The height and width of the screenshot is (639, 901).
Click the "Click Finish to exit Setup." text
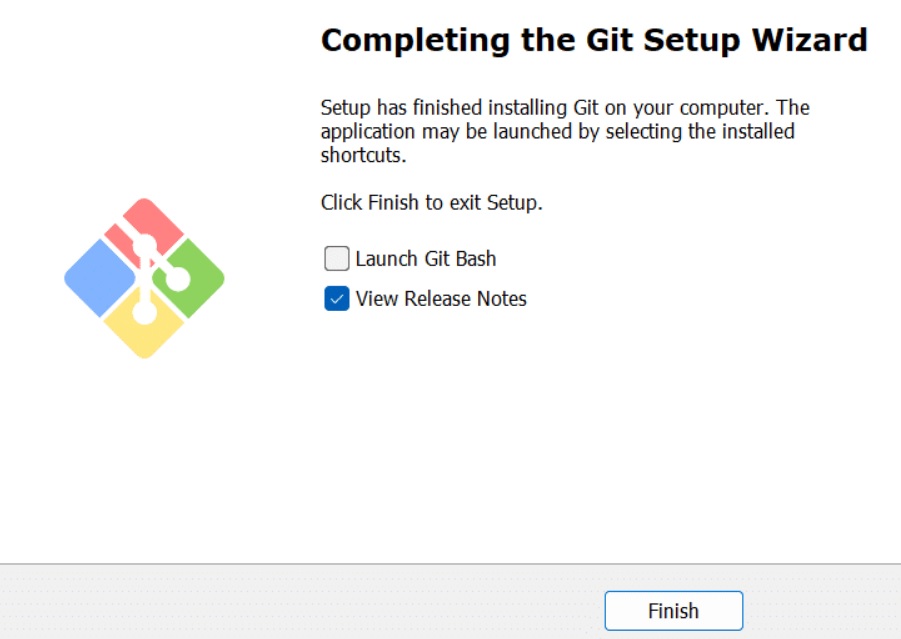click(431, 203)
